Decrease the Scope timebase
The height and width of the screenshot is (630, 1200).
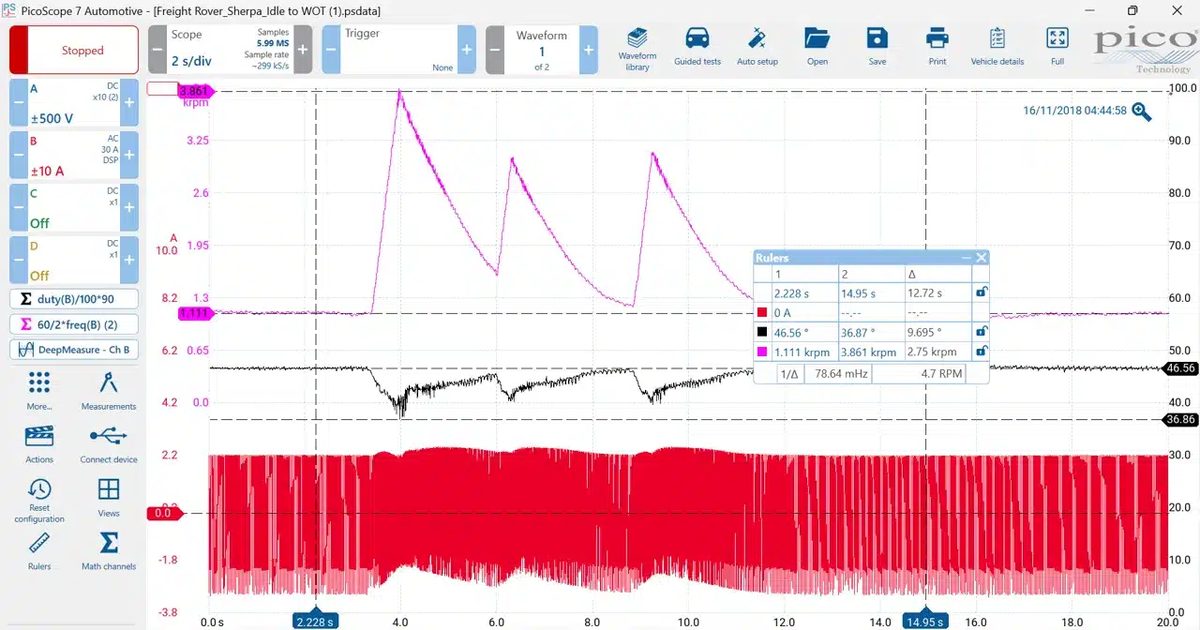[x=157, y=49]
